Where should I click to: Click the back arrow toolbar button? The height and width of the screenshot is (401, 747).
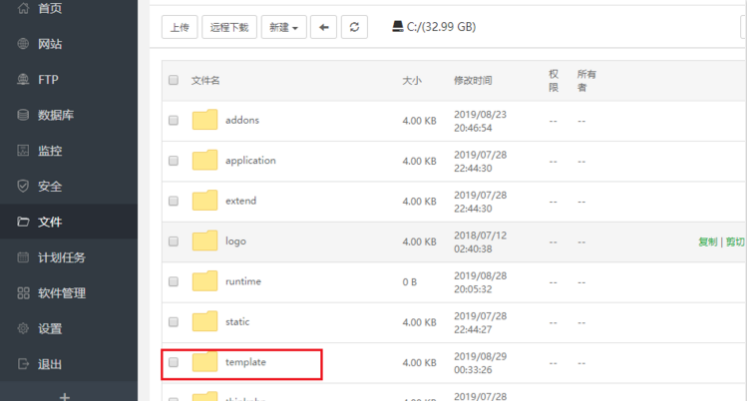323,28
